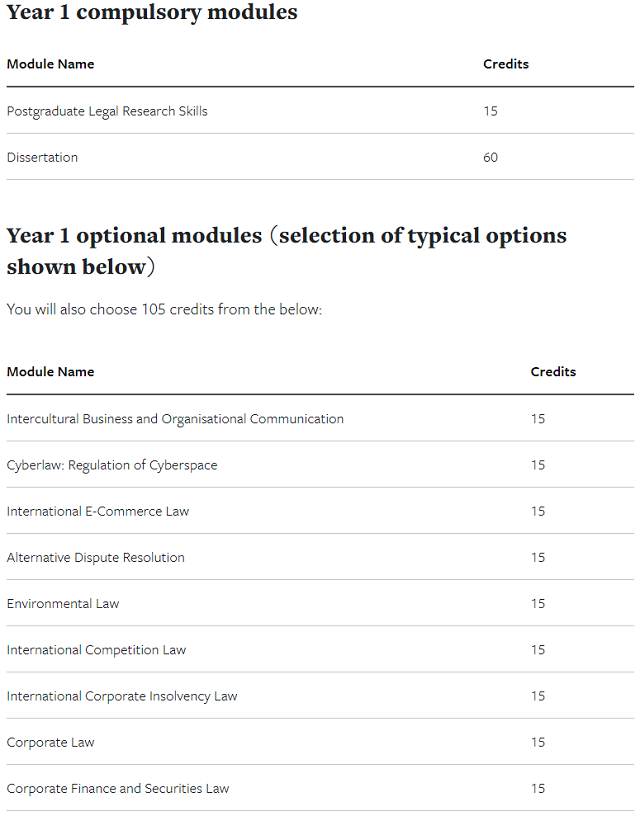
Task: Click the Year 1 compulsory modules heading
Action: 152,12
